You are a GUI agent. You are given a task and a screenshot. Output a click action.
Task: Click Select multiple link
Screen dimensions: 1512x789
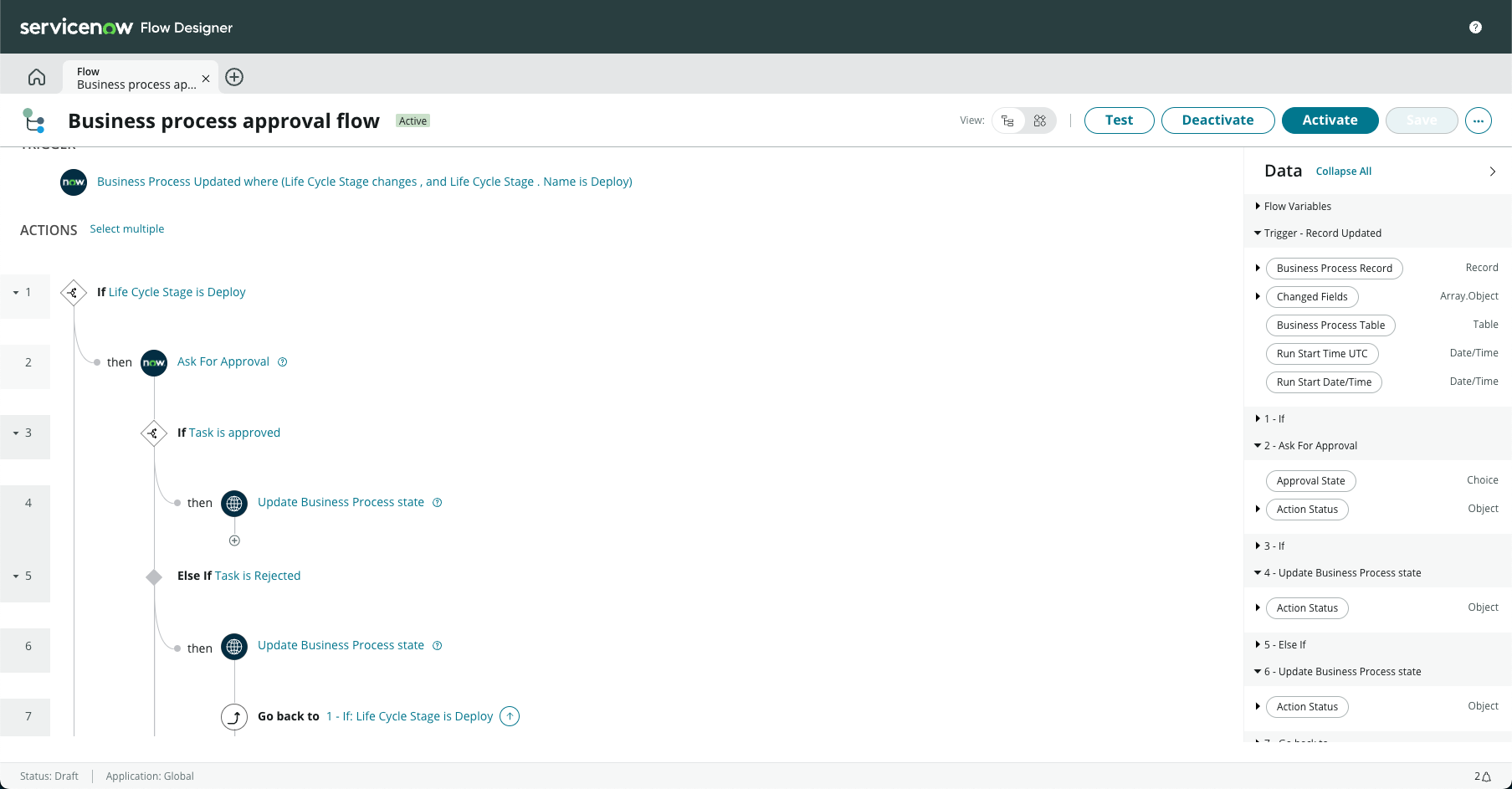127,229
